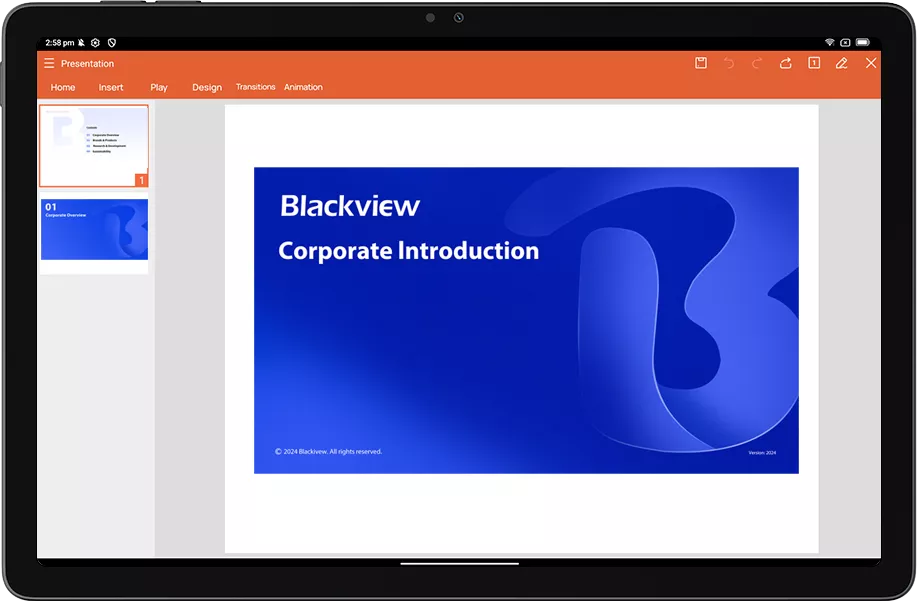This screenshot has width=917, height=601.
Task: Activate the pen edit icon
Action: pyautogui.click(x=842, y=63)
